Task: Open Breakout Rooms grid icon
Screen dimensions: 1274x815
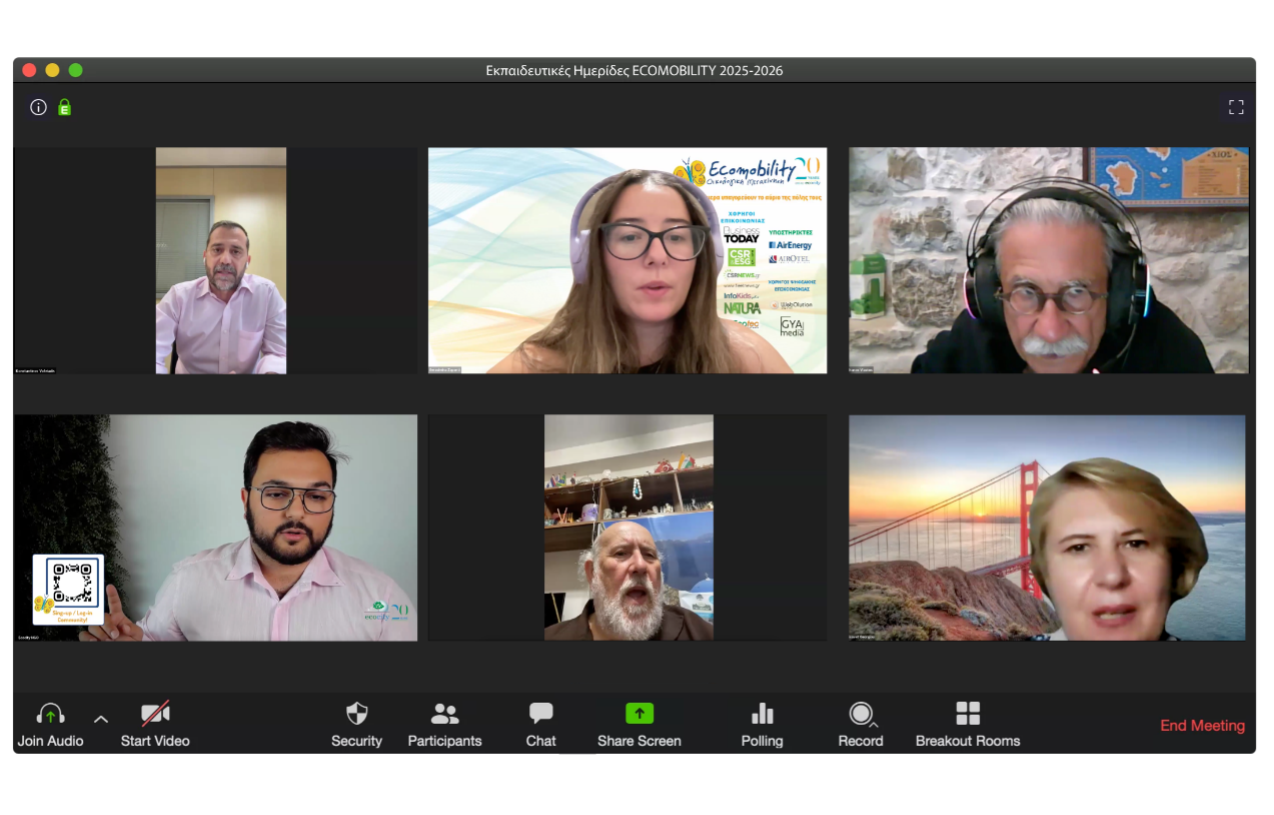Action: [x=968, y=714]
